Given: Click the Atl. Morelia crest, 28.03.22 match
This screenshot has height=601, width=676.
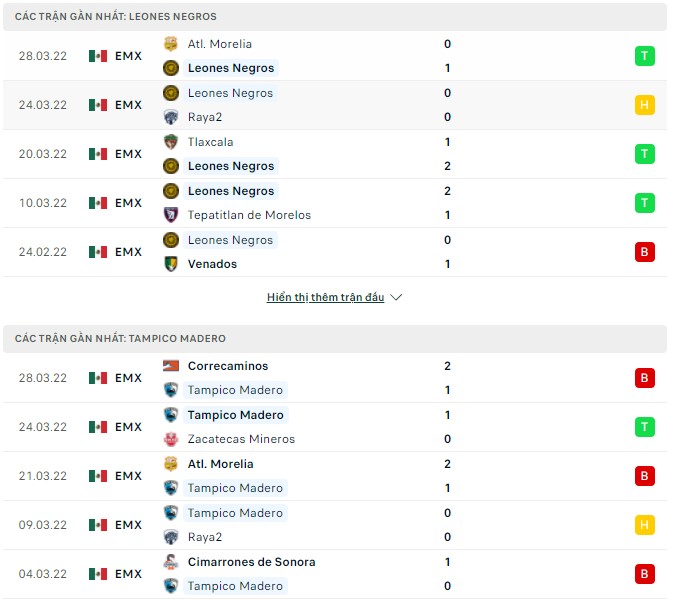Looking at the screenshot, I should 171,44.
